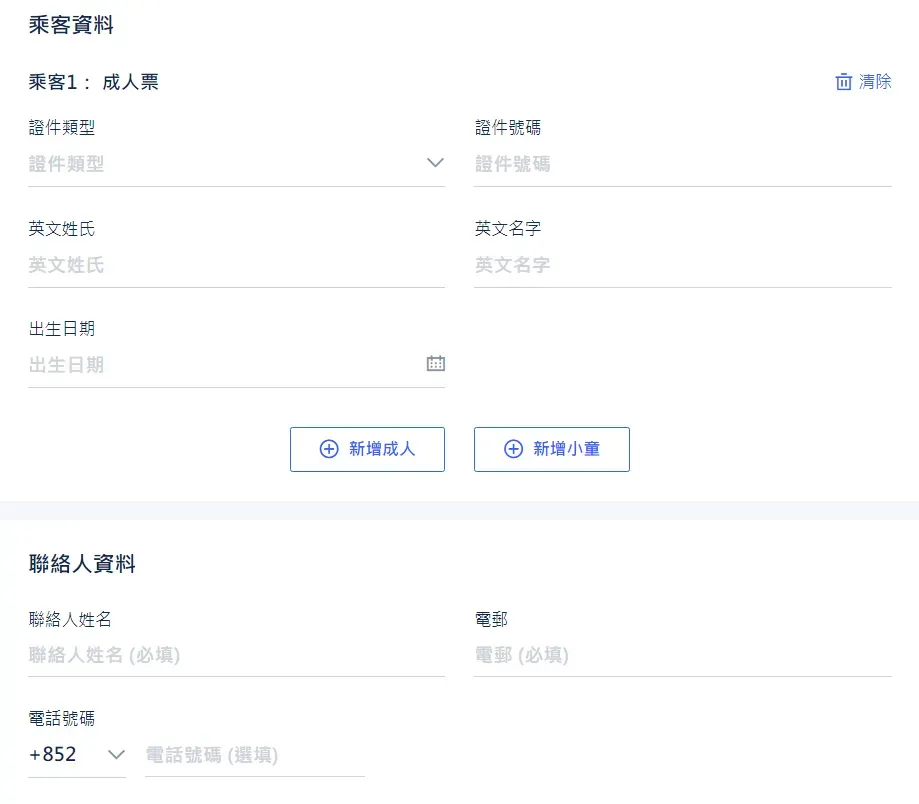Click the trash icon next to 清除
The height and width of the screenshot is (804, 919).
point(845,82)
